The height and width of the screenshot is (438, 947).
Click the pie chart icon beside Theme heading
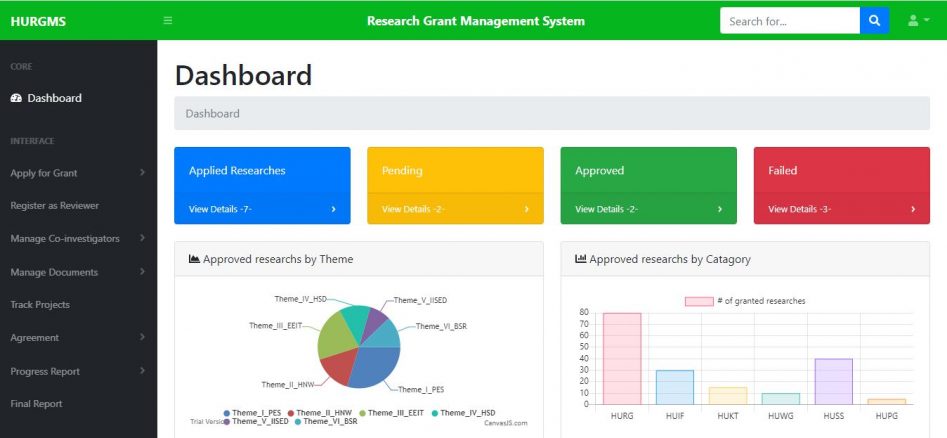tap(194, 259)
